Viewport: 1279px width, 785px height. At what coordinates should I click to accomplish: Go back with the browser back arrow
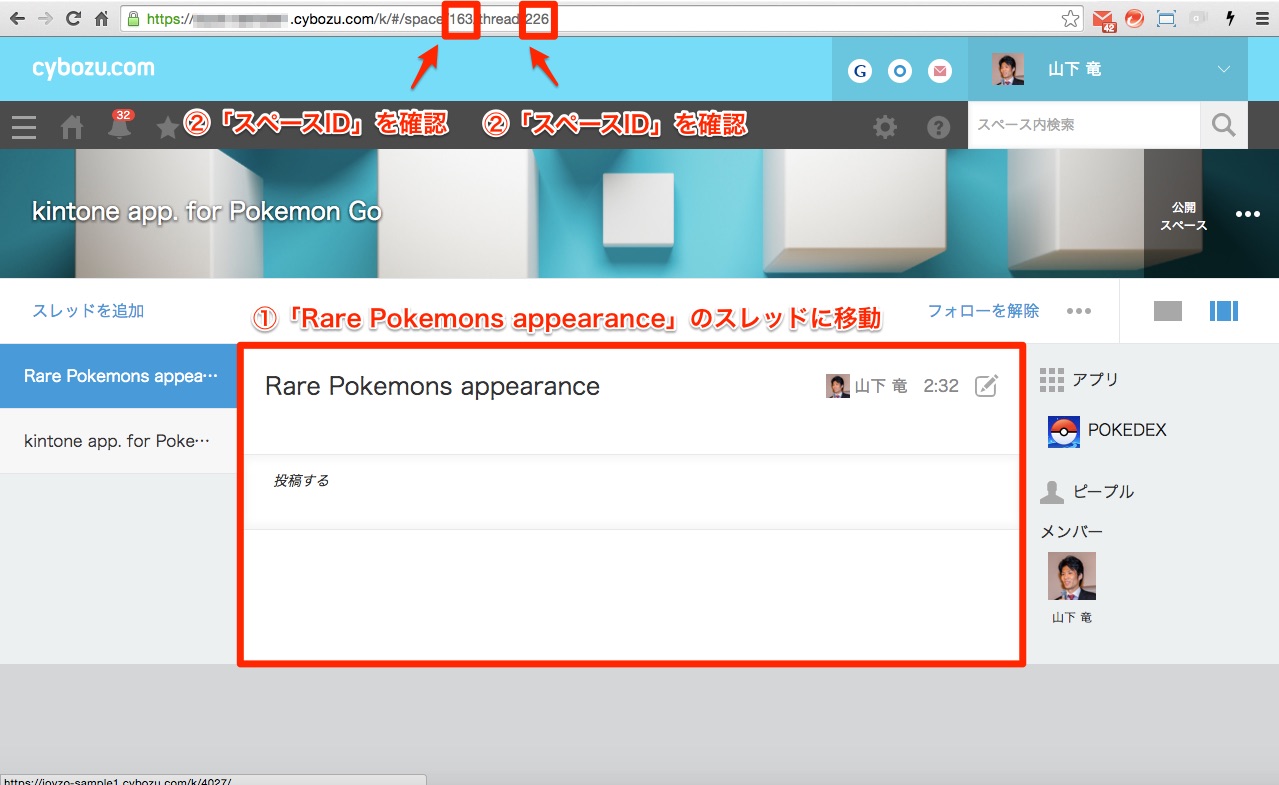point(17,18)
